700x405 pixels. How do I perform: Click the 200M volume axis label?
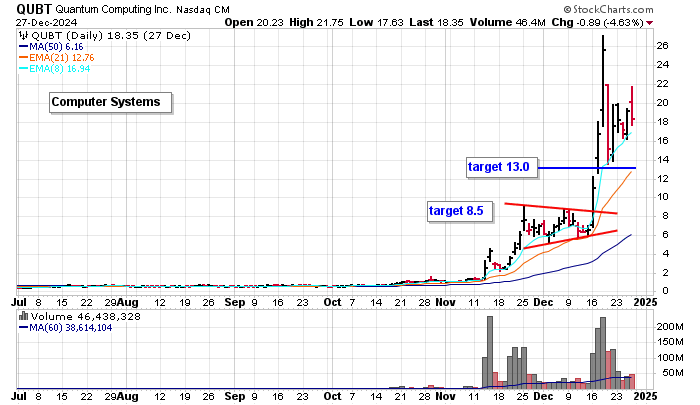pyautogui.click(x=670, y=327)
